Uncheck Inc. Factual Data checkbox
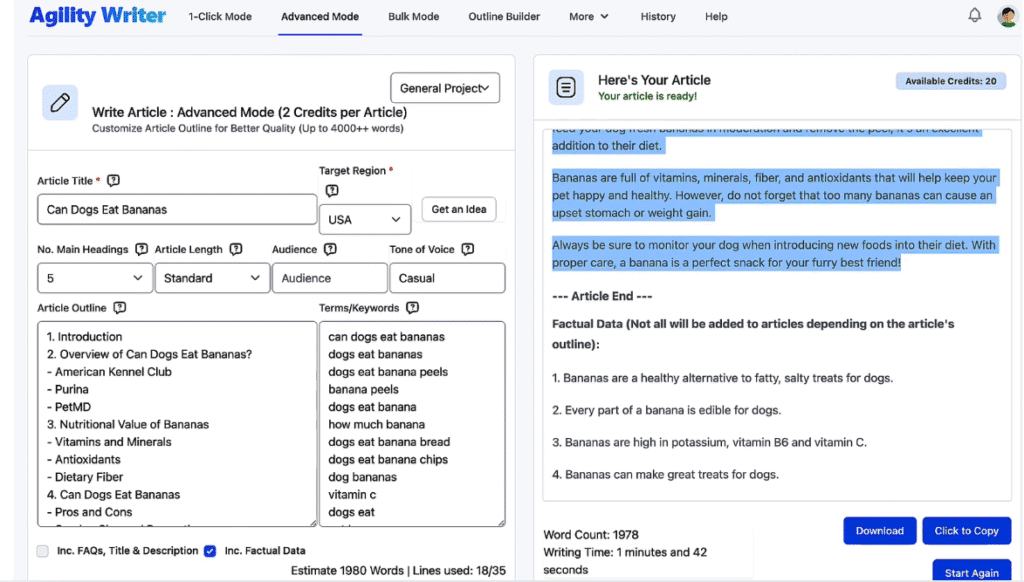This screenshot has height=582, width=1024. coord(210,551)
